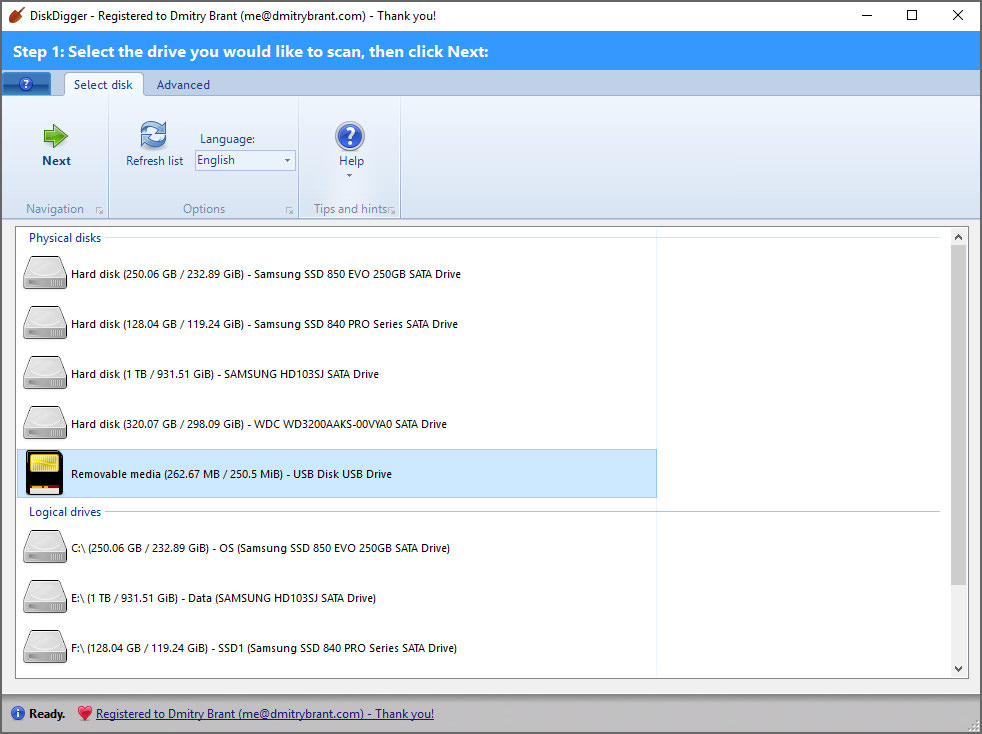
Task: Click the Next label
Action: (56, 161)
